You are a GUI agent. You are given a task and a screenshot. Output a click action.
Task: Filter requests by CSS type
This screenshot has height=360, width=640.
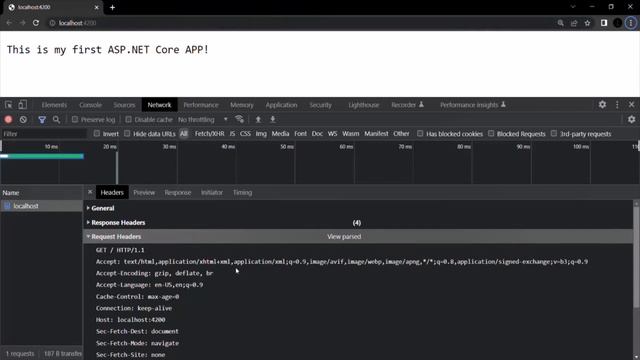coord(245,133)
